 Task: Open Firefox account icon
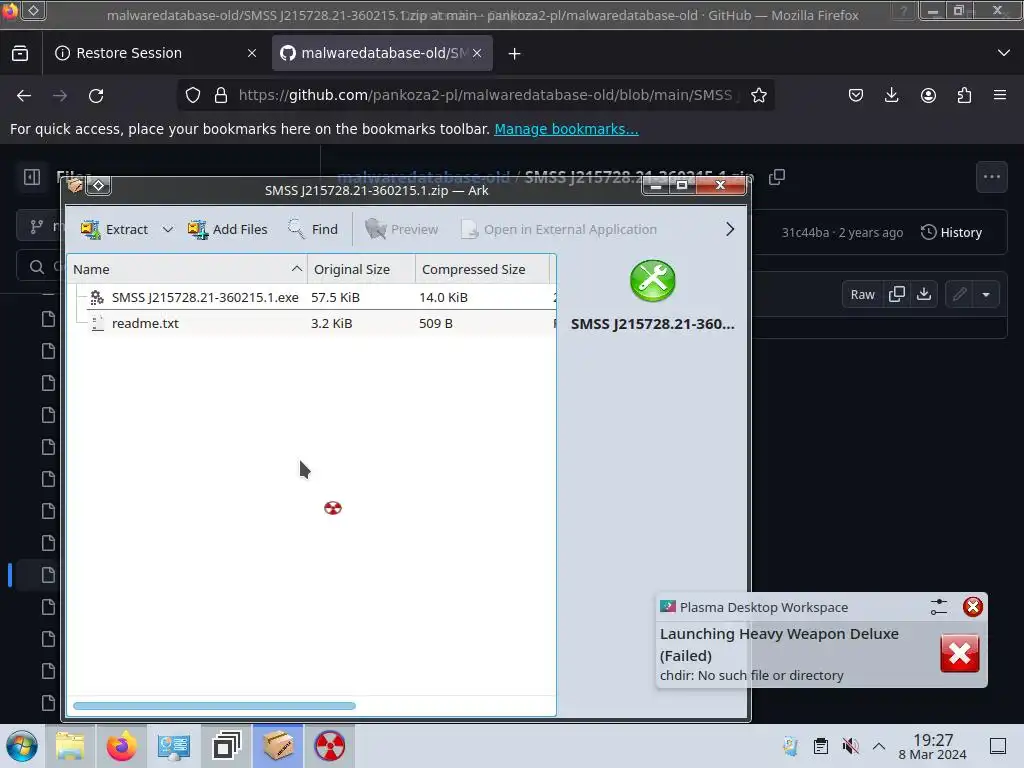928,95
